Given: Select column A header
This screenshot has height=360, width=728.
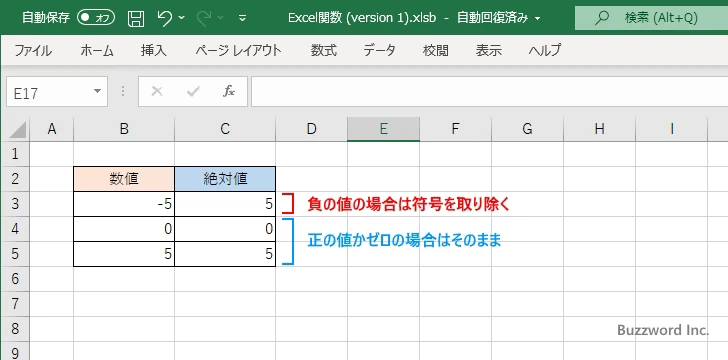Looking at the screenshot, I should pos(52,129).
